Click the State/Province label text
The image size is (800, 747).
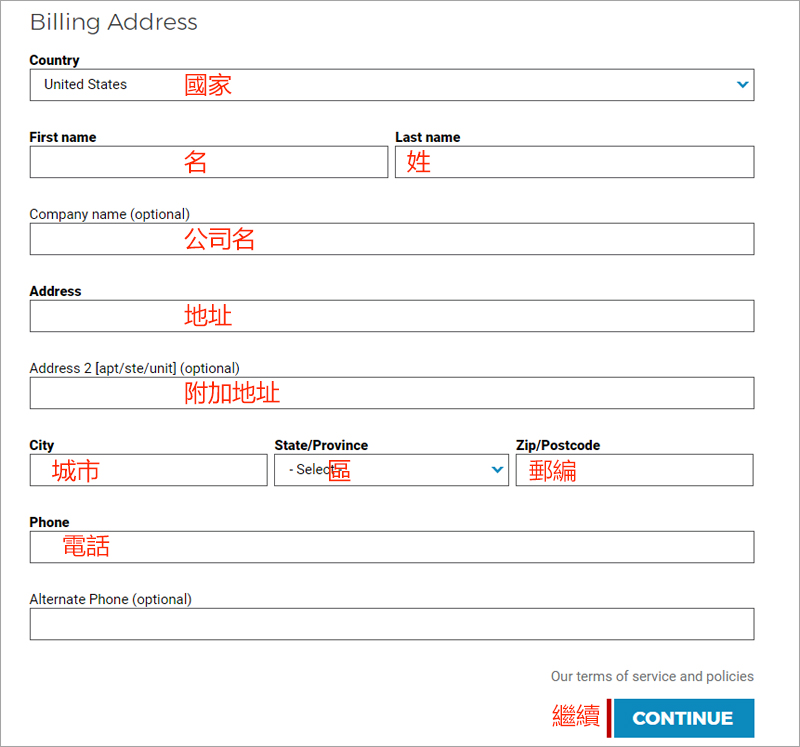(321, 445)
